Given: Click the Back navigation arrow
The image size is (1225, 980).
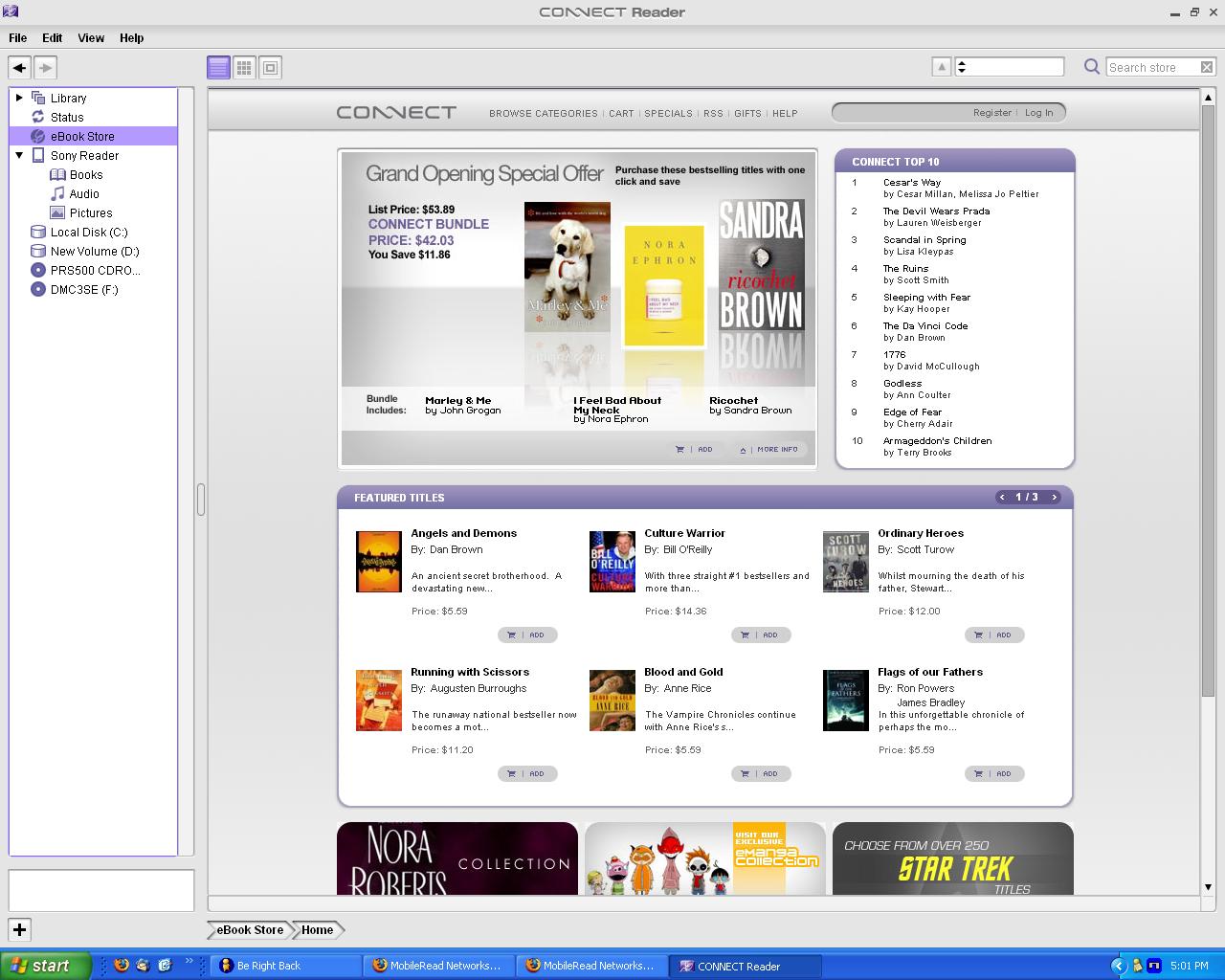Looking at the screenshot, I should click(x=19, y=67).
